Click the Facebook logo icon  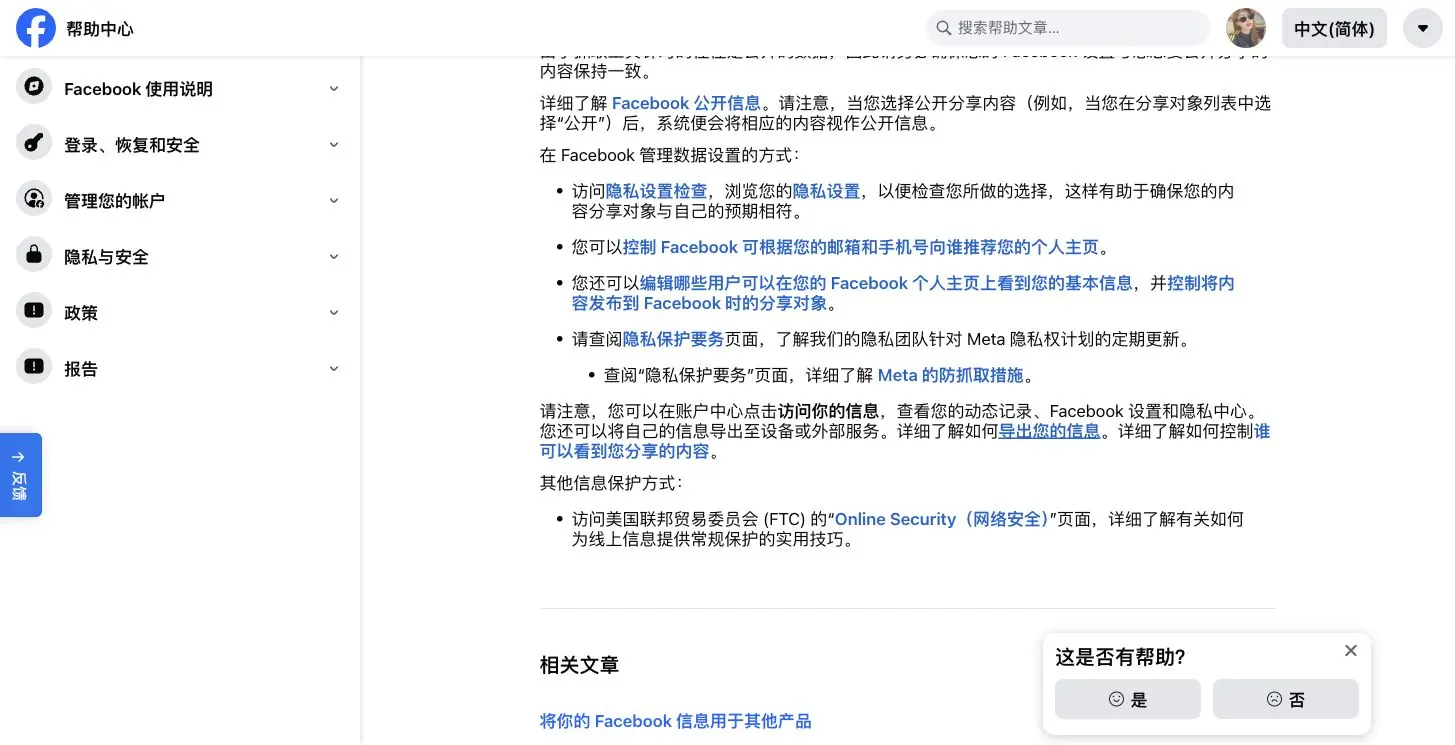(x=36, y=28)
